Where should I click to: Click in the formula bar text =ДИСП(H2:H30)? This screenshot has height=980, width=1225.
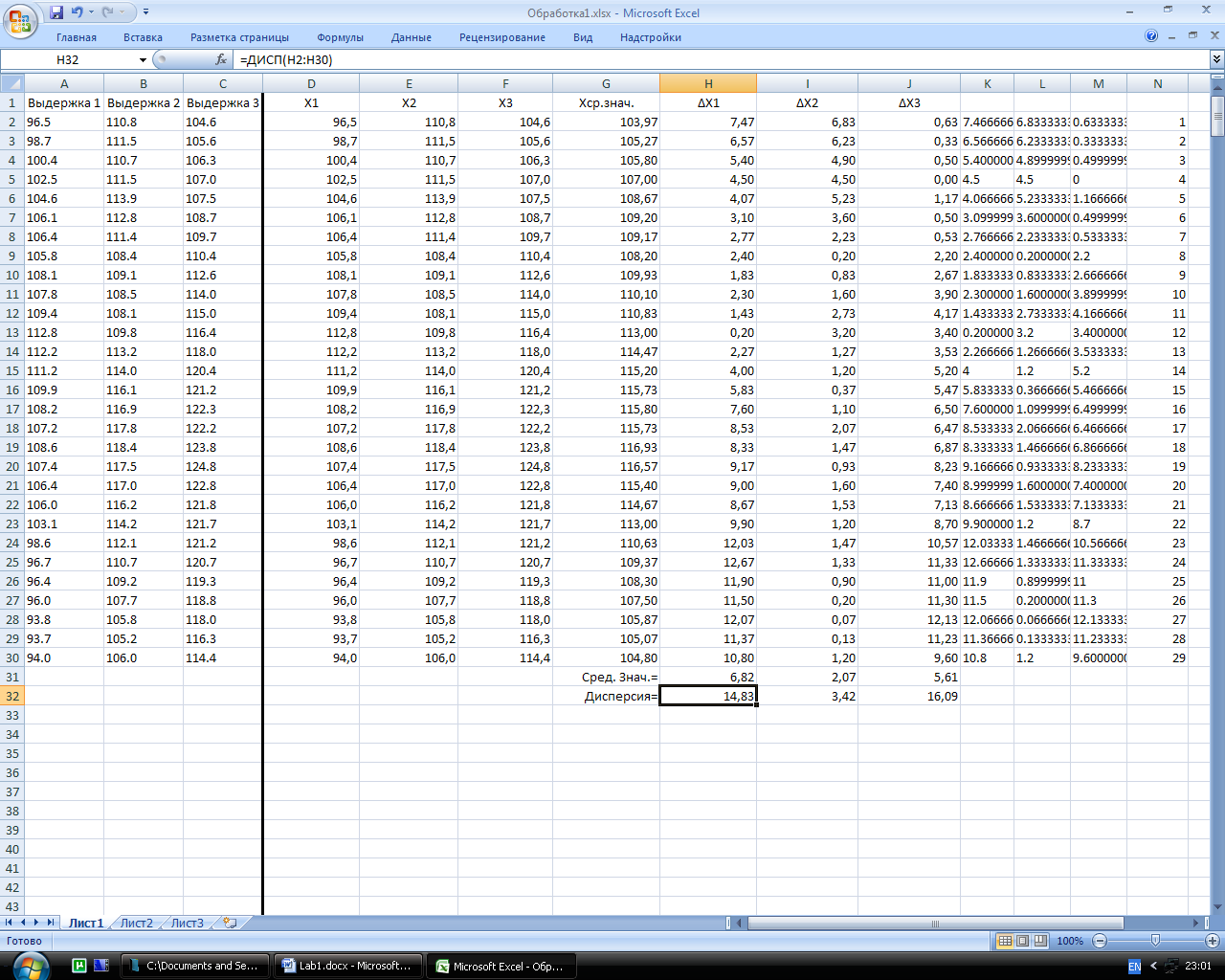(286, 59)
